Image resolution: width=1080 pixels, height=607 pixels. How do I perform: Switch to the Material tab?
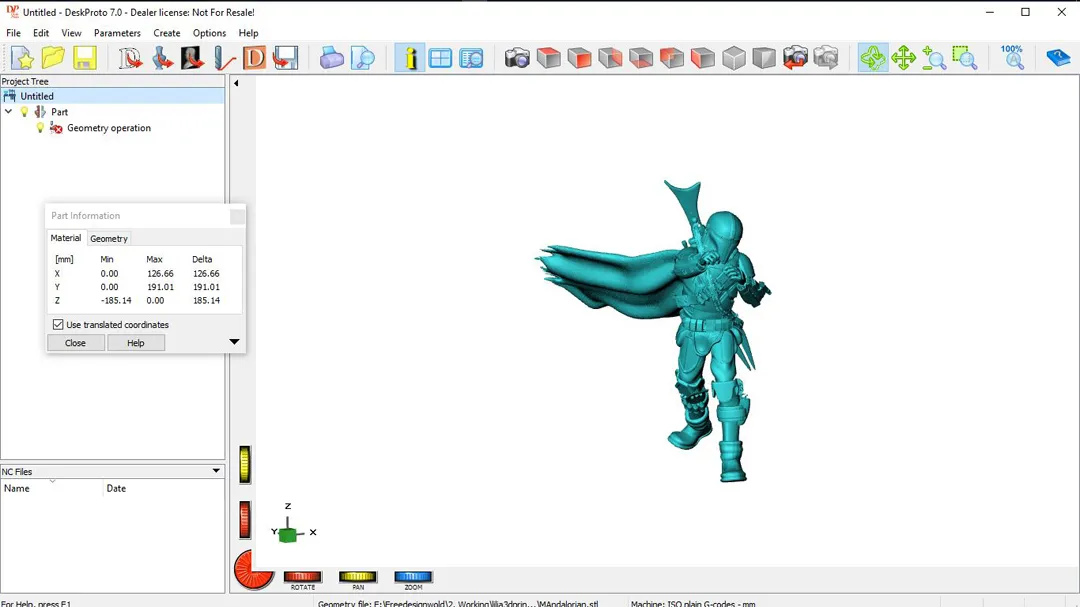coord(65,238)
